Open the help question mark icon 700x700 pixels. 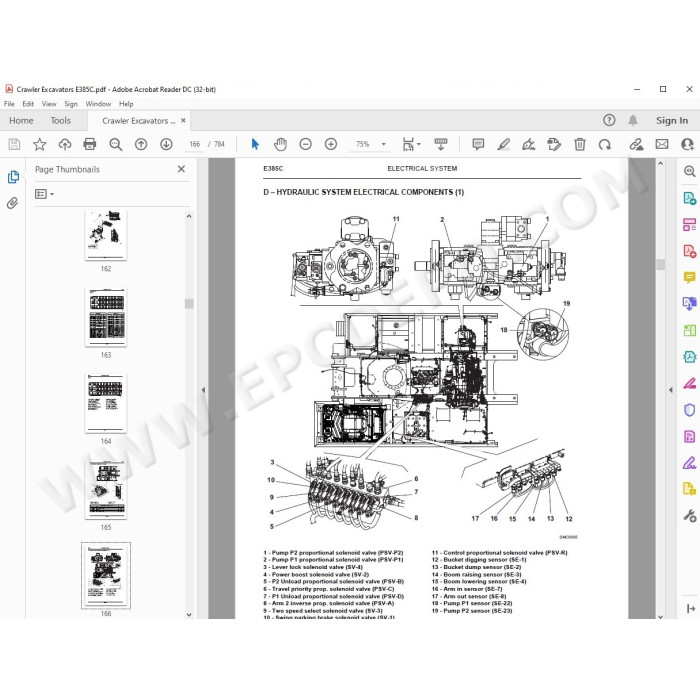[x=609, y=120]
